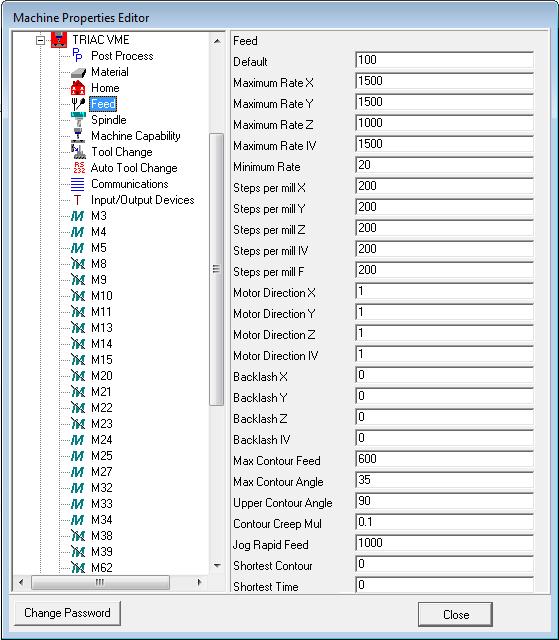This screenshot has width=559, height=640.
Task: Open the Communications tree item
Action: pyautogui.click(x=129, y=184)
